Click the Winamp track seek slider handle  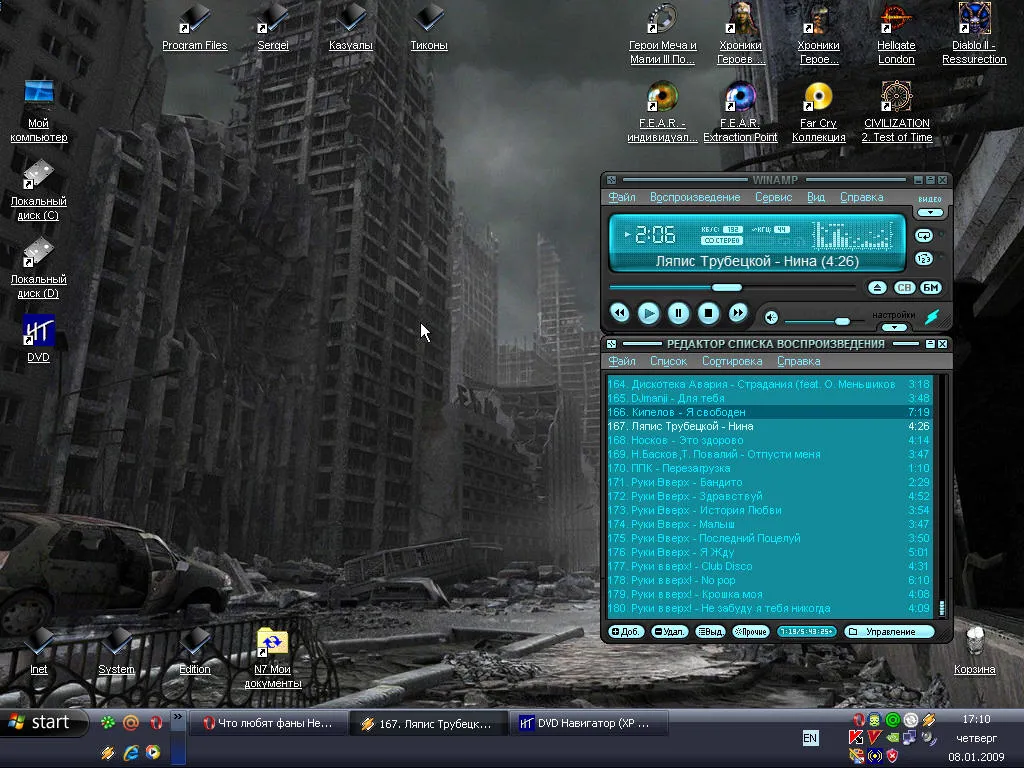click(x=727, y=287)
